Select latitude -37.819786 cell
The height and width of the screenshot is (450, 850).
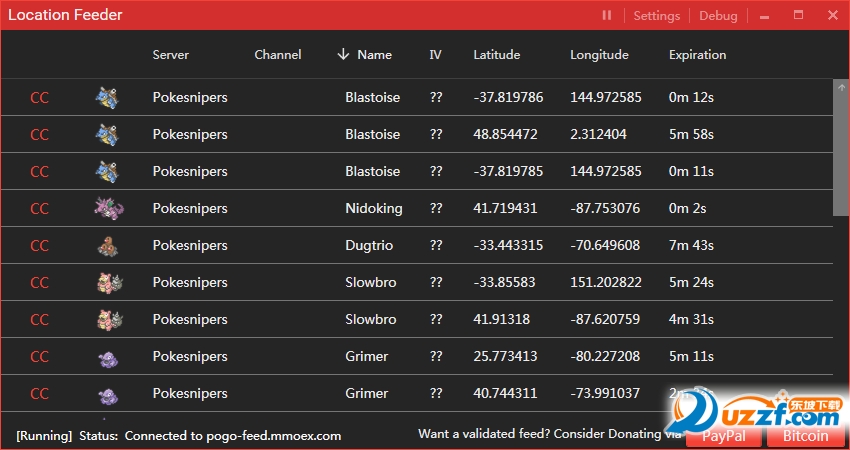click(508, 98)
